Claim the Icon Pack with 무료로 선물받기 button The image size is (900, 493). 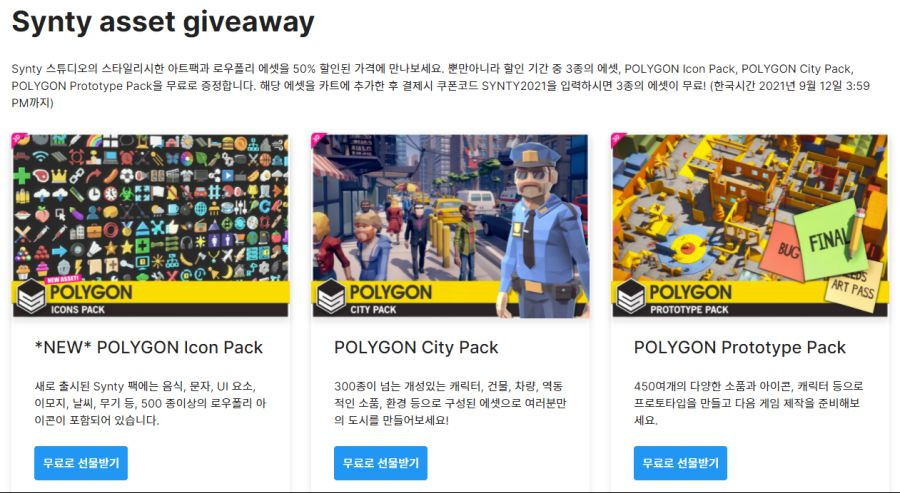pyautogui.click(x=81, y=463)
